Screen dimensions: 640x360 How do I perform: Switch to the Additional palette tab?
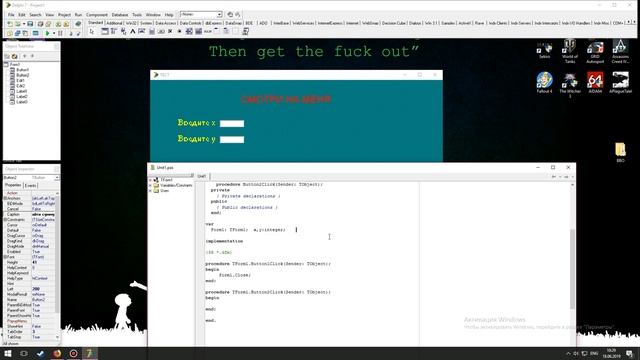click(x=114, y=23)
